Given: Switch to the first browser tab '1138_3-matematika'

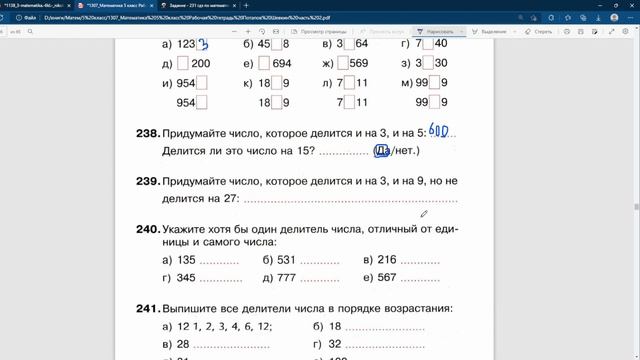Looking at the screenshot, I should [33, 6].
